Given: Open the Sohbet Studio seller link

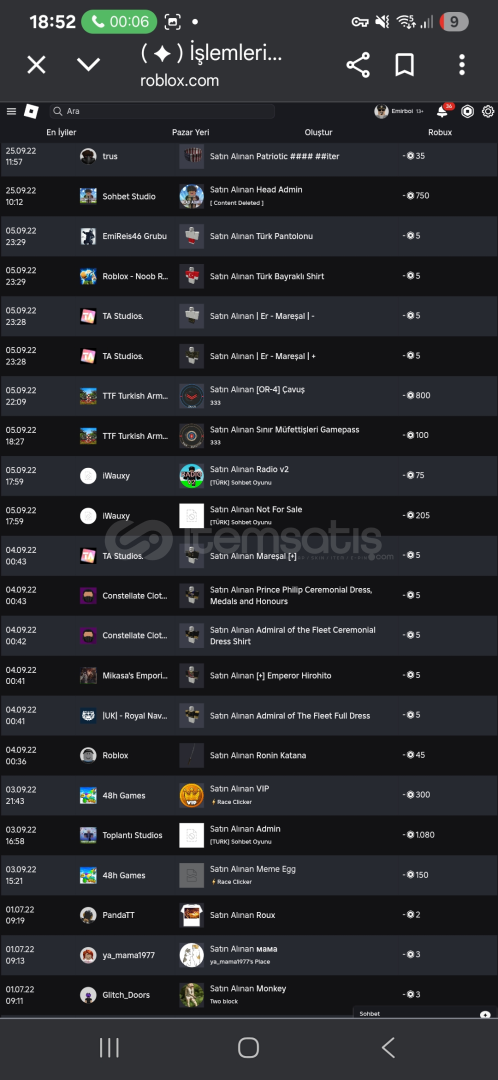Looking at the screenshot, I should pos(129,196).
